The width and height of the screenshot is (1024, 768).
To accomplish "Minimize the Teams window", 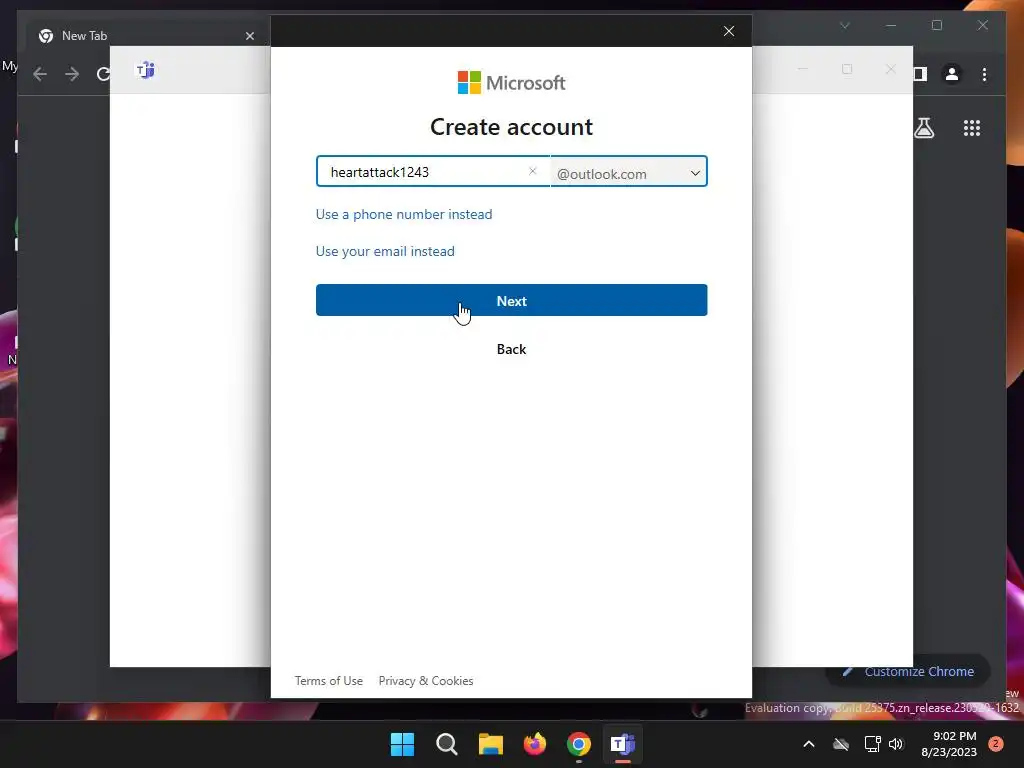I will click(x=803, y=69).
